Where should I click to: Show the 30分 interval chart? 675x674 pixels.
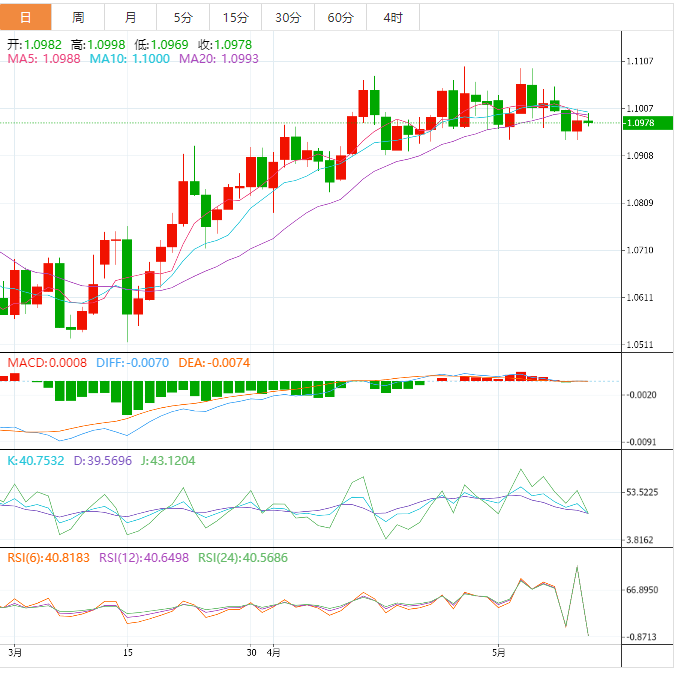click(x=288, y=17)
